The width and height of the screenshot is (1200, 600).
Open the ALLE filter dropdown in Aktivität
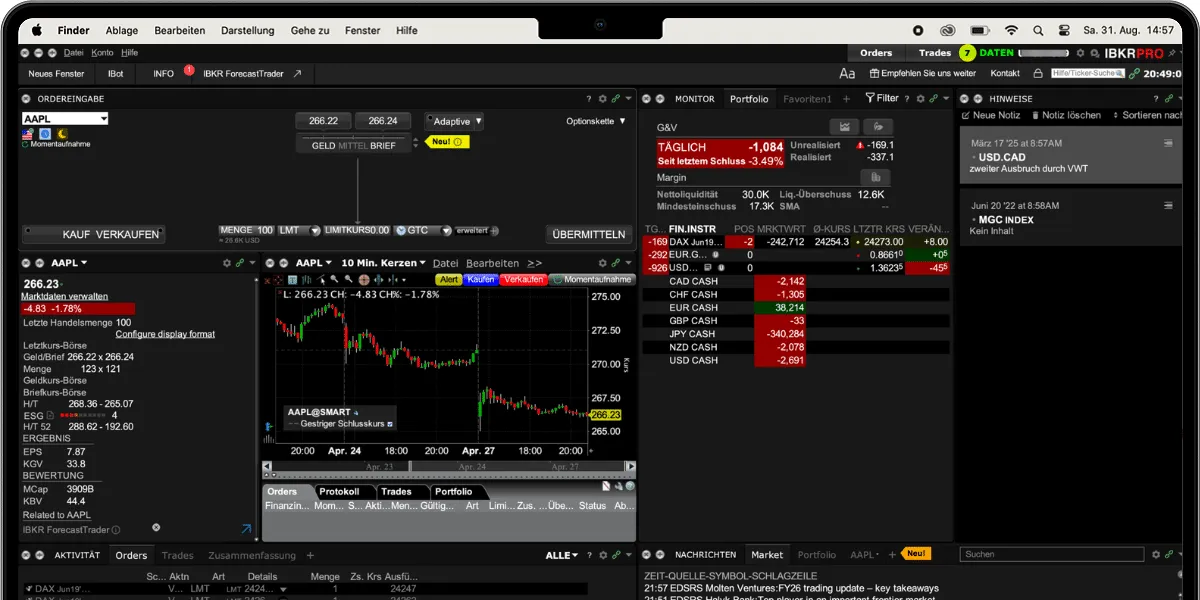point(562,555)
